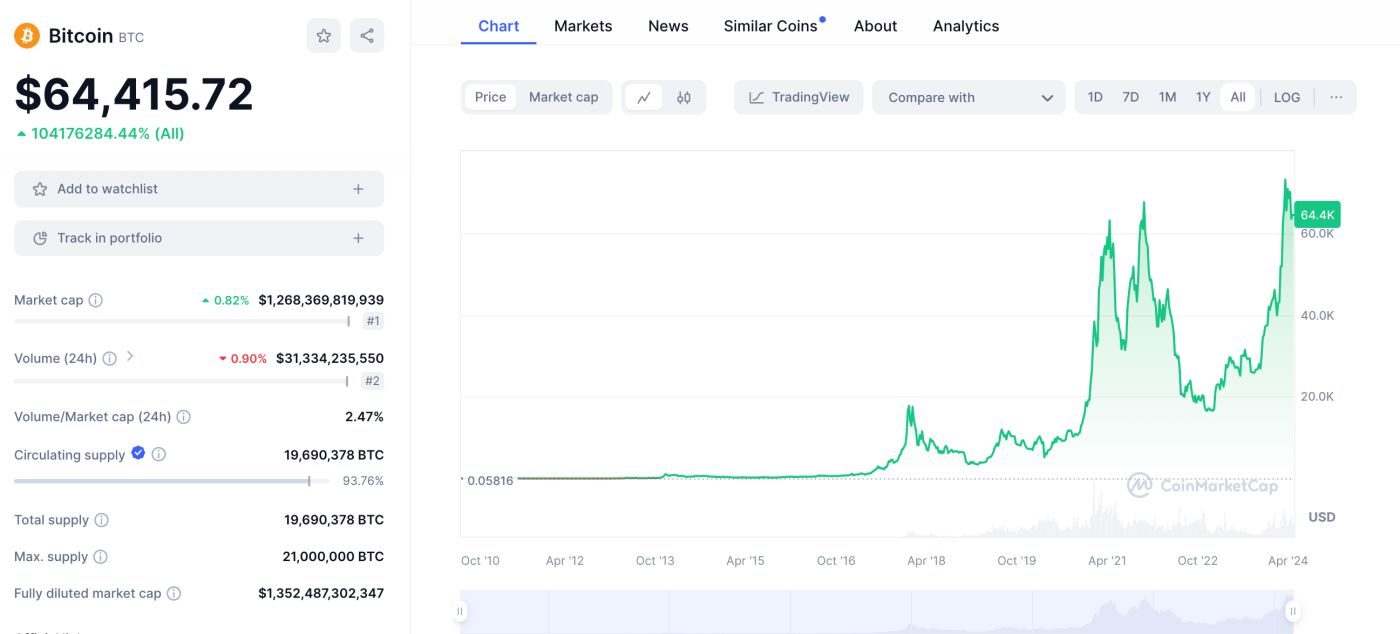Enable LOG scale on chart
Screen dimensions: 1400x634
[1287, 97]
